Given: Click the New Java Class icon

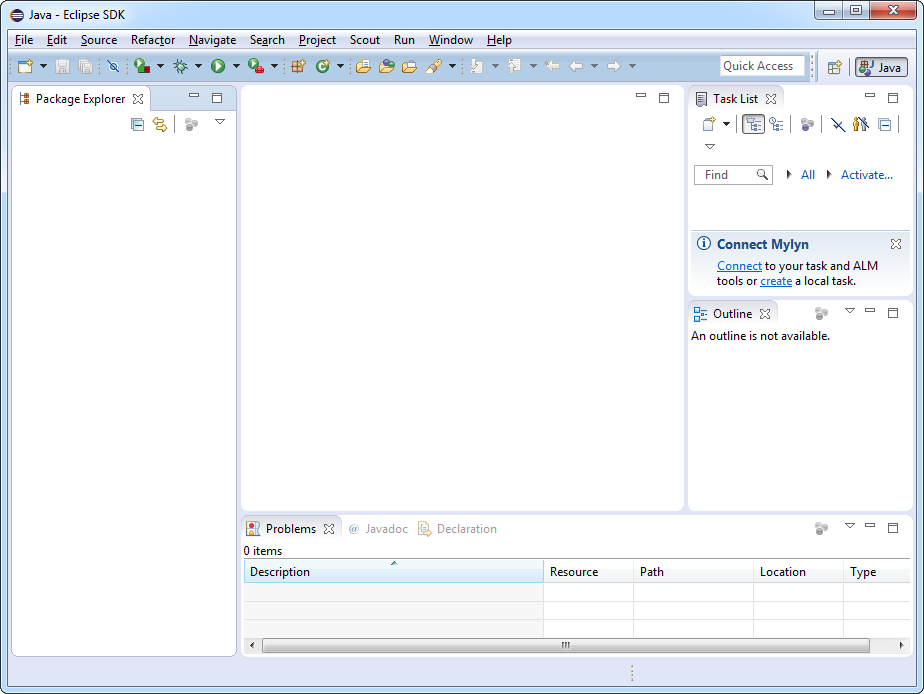Looking at the screenshot, I should click(322, 66).
